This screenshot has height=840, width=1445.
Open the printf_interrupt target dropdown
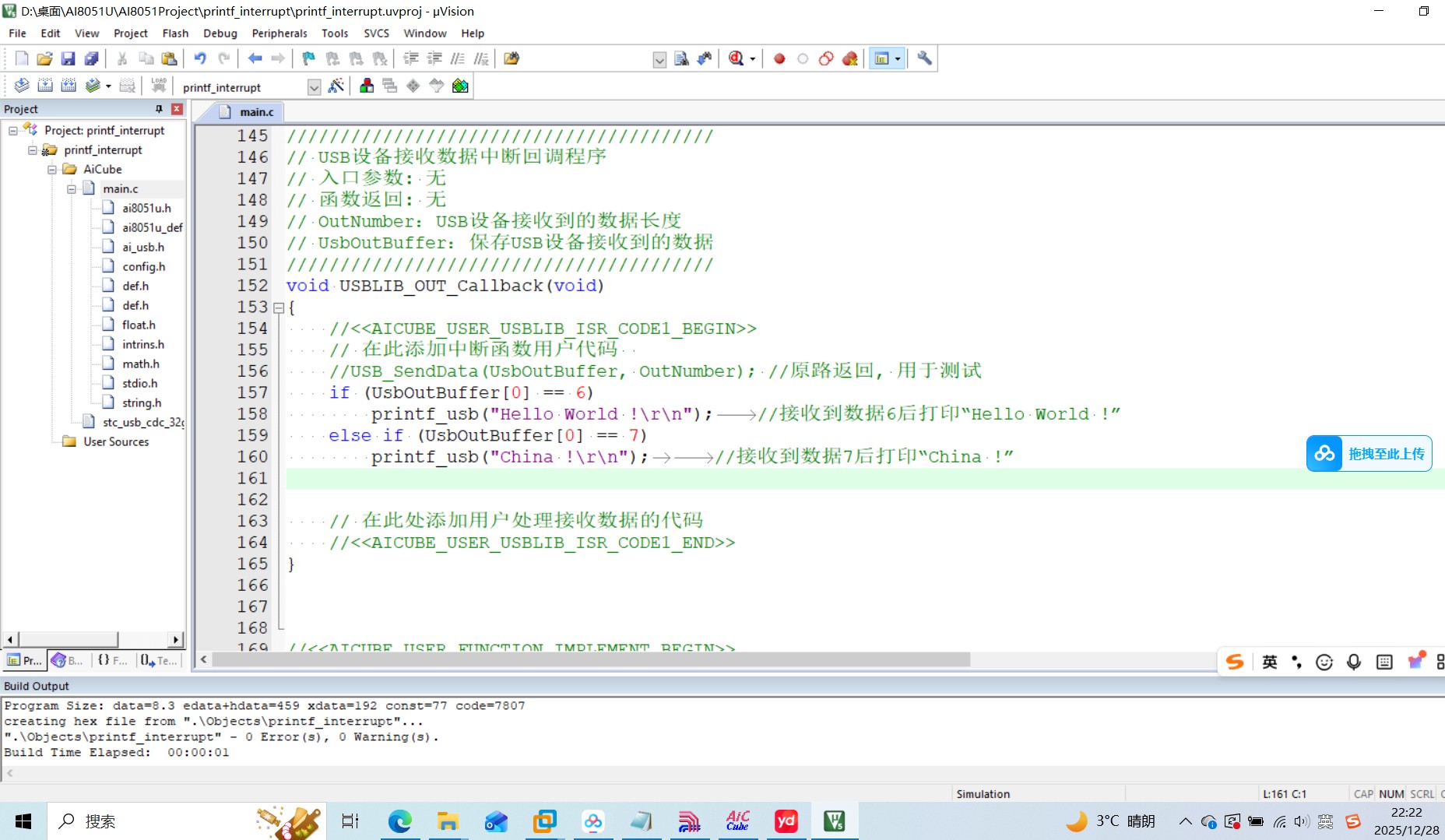[x=314, y=87]
